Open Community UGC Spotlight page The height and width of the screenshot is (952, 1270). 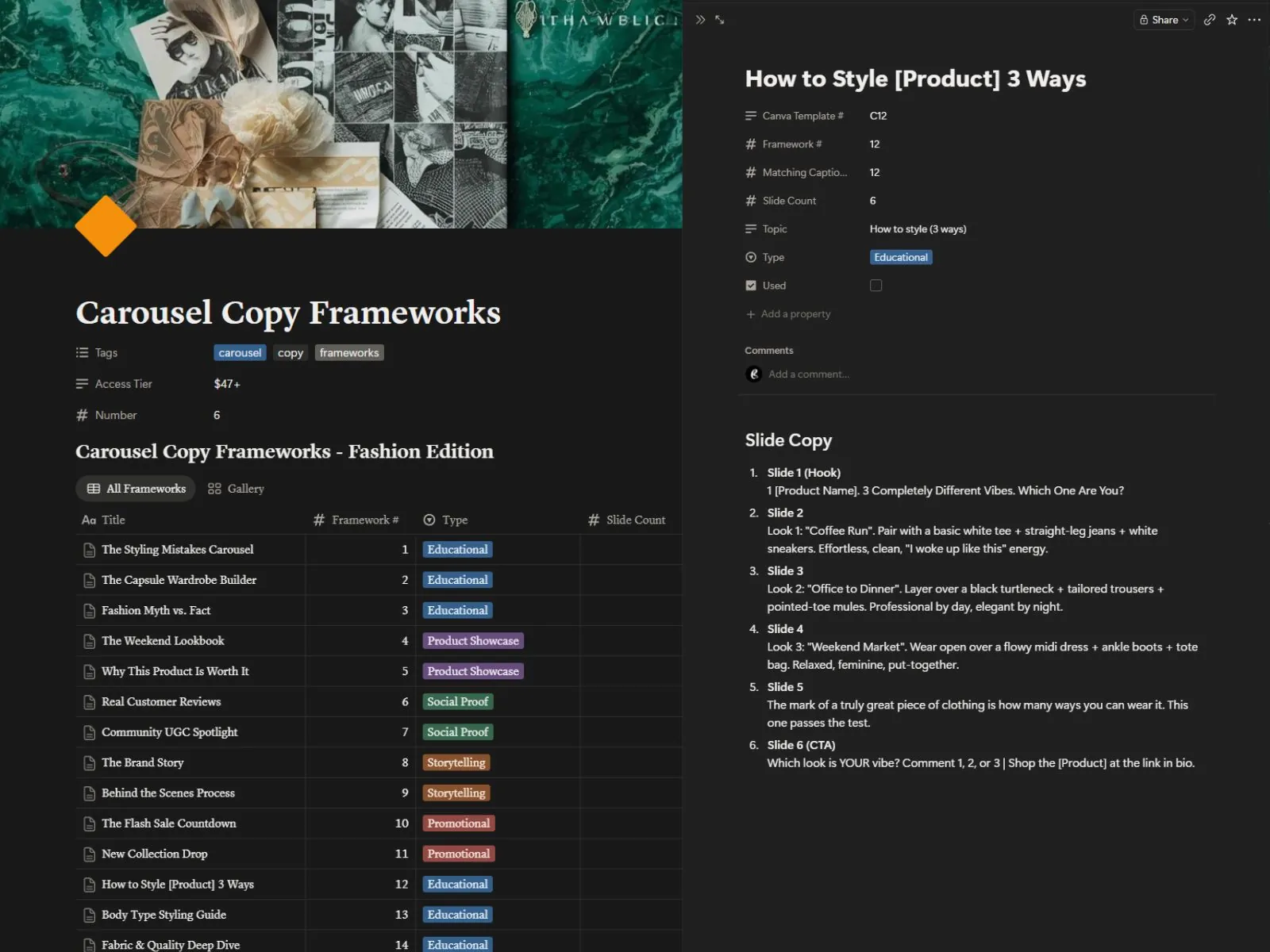(x=169, y=732)
